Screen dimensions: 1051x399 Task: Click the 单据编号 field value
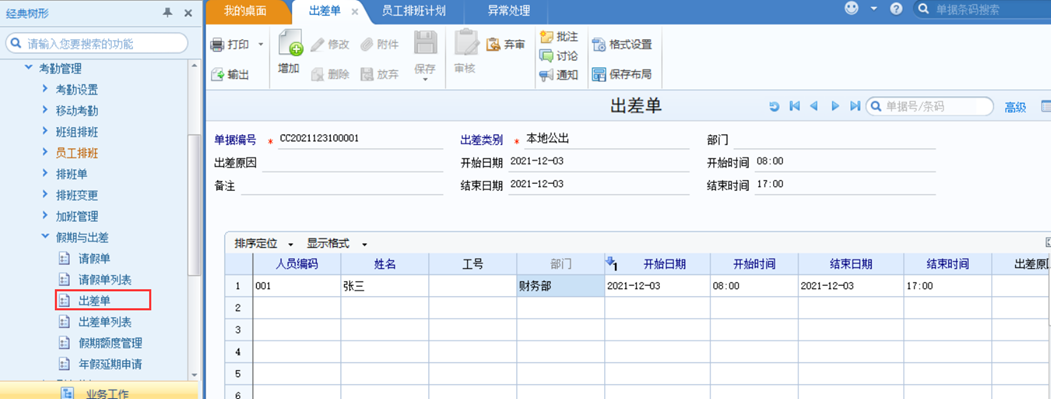coord(319,139)
